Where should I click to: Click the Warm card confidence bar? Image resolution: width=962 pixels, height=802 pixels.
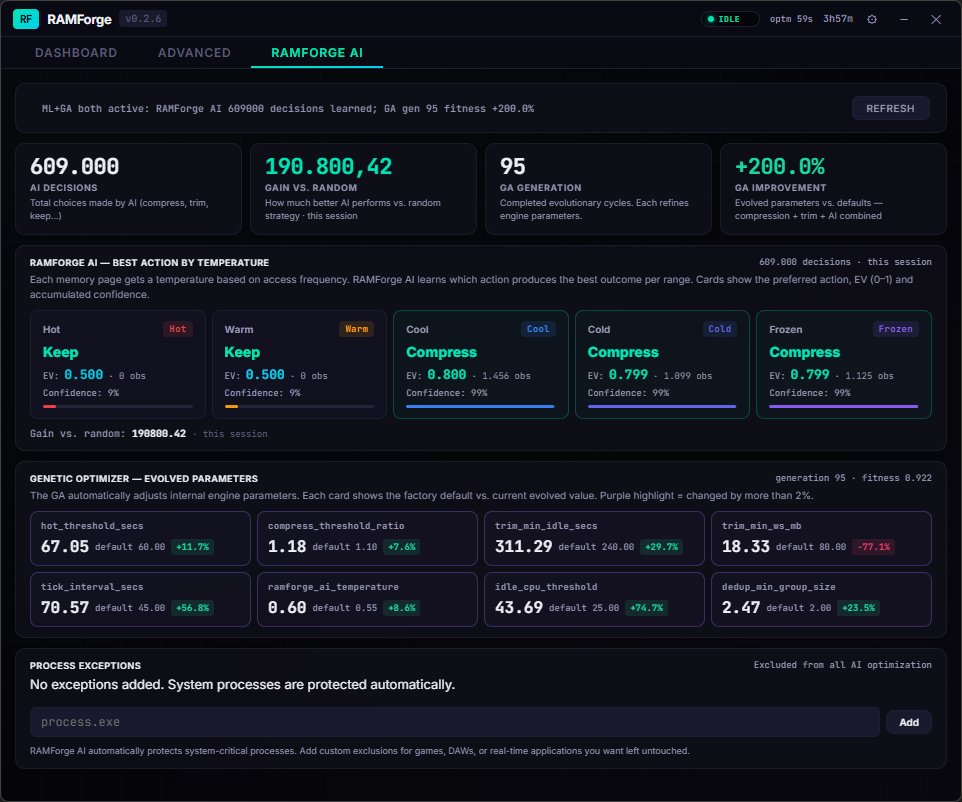pyautogui.click(x=299, y=406)
